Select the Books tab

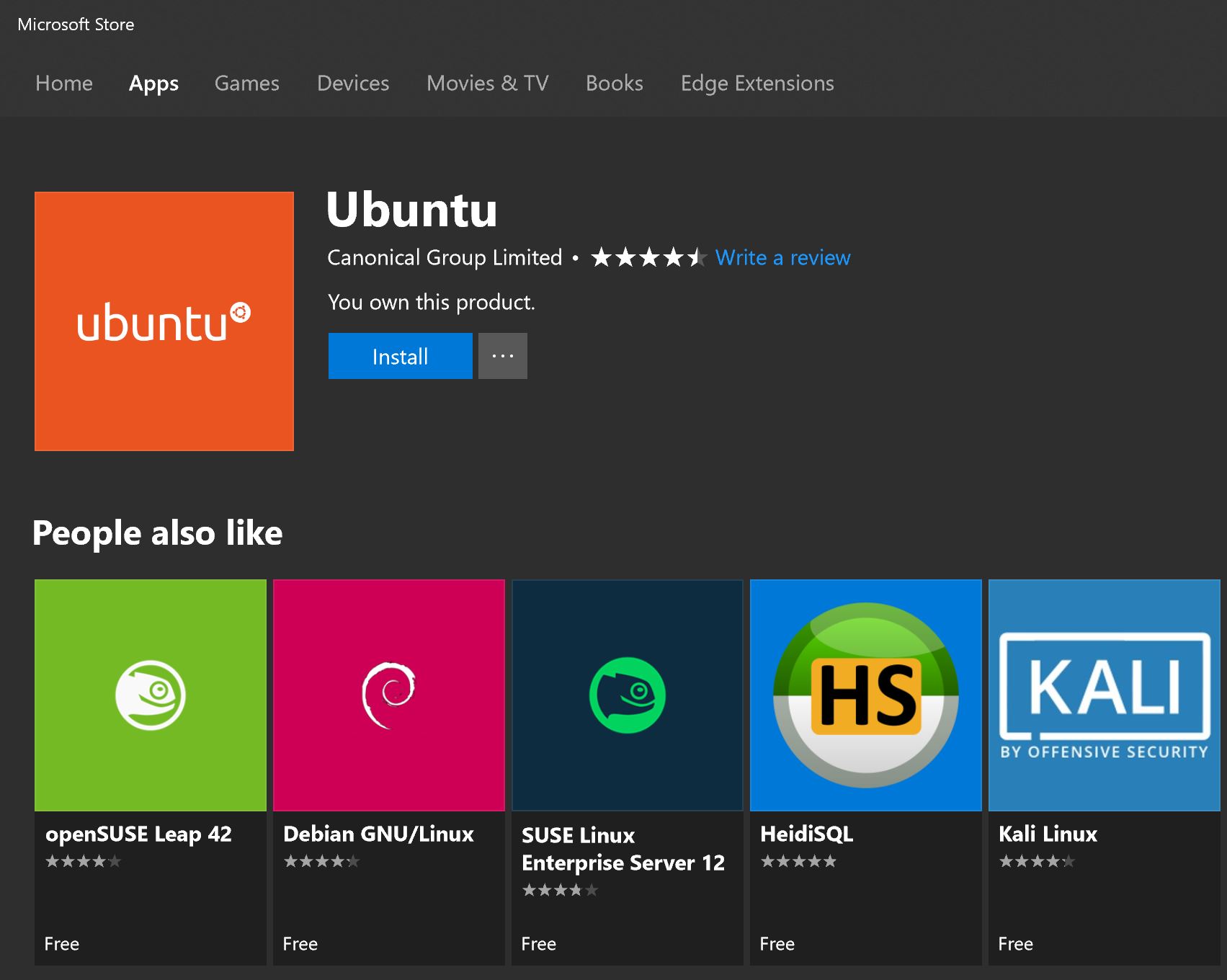click(x=614, y=84)
